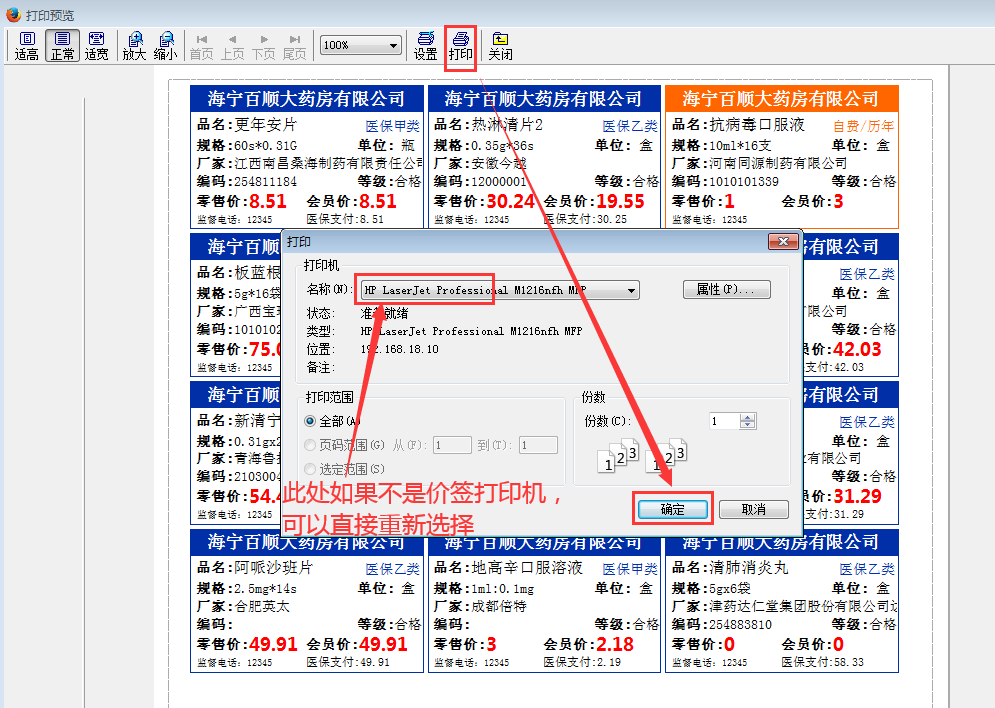Viewport: 995px width, 708px height.
Task: Select the 正常 normal view icon
Action: 62,46
